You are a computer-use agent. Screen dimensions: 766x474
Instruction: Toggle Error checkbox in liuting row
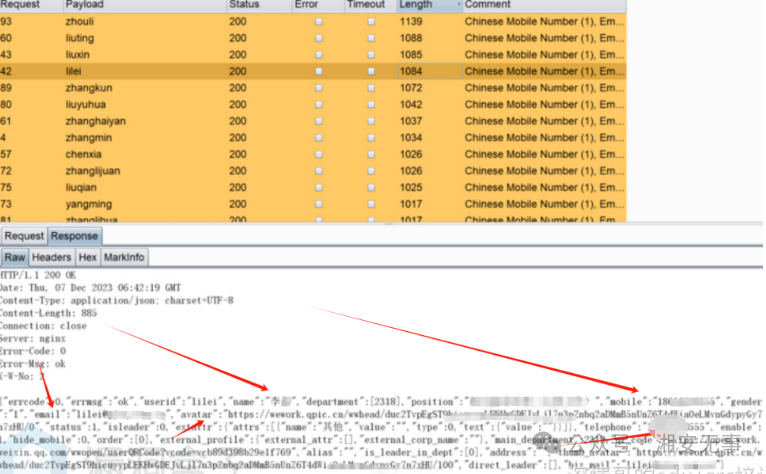(319, 38)
